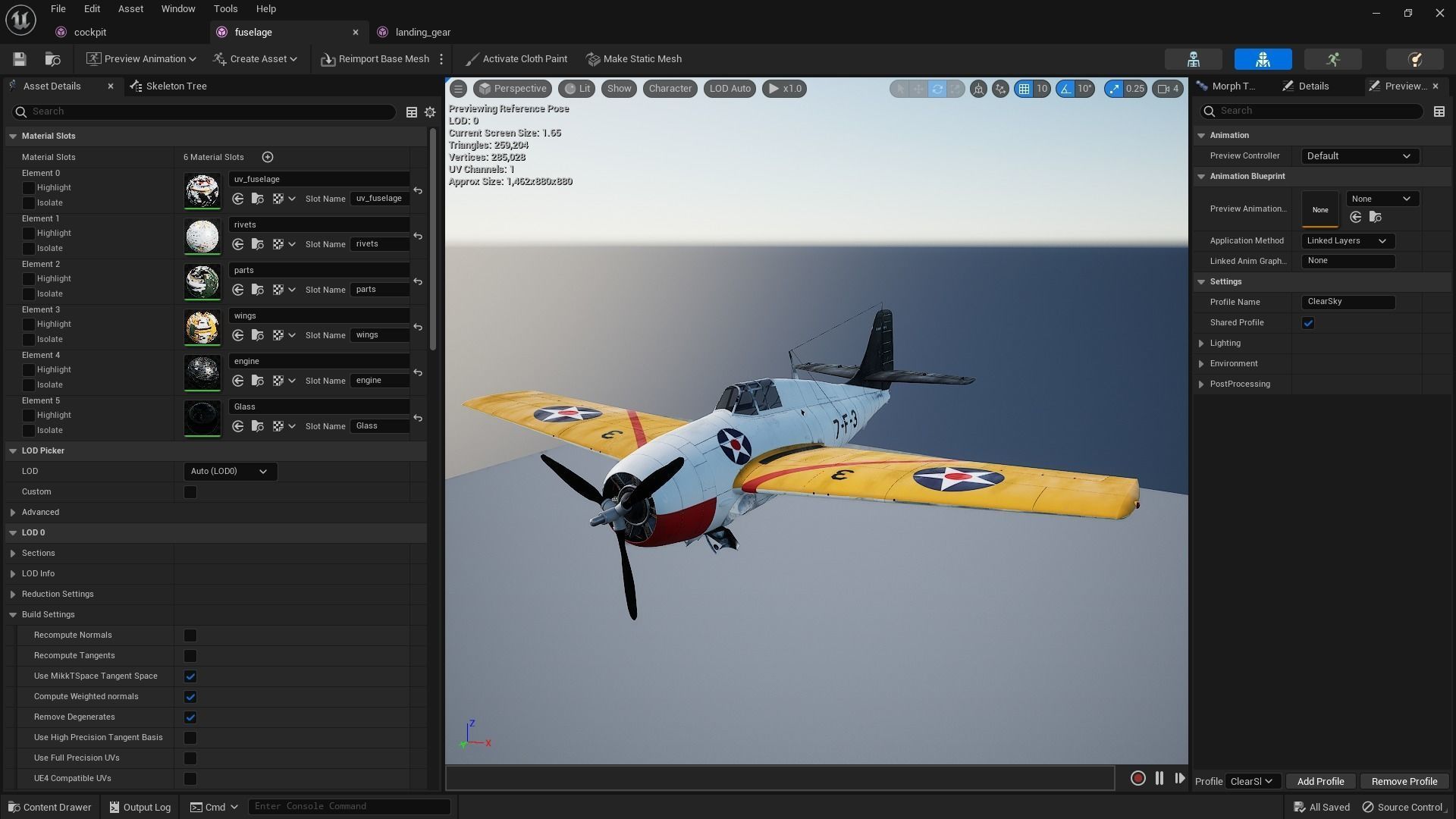Expand the Lighting settings section
Screen dimensions: 1456x819
pos(1201,344)
